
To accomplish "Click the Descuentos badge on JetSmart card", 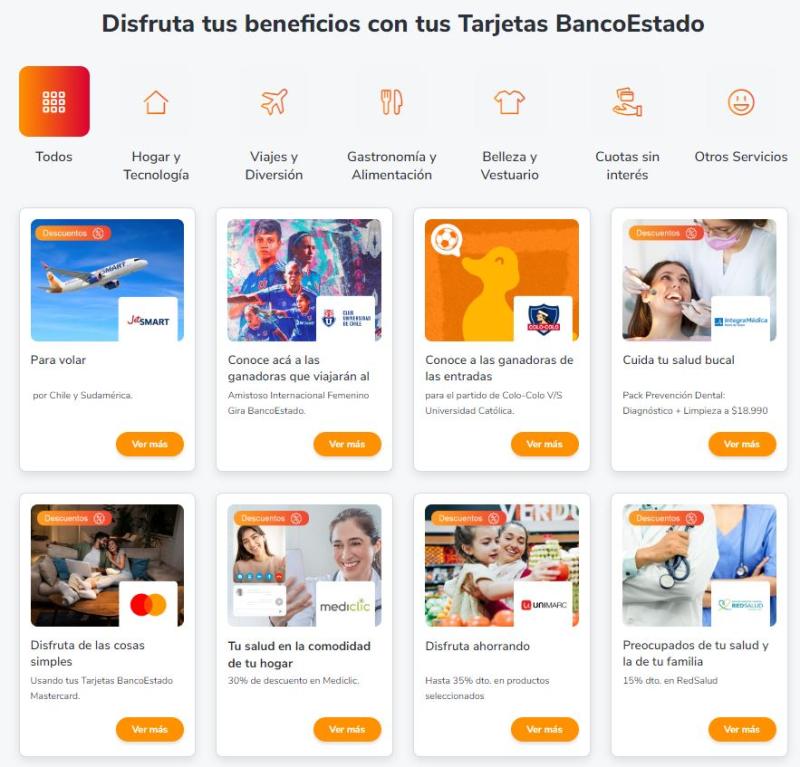I will coord(73,233).
